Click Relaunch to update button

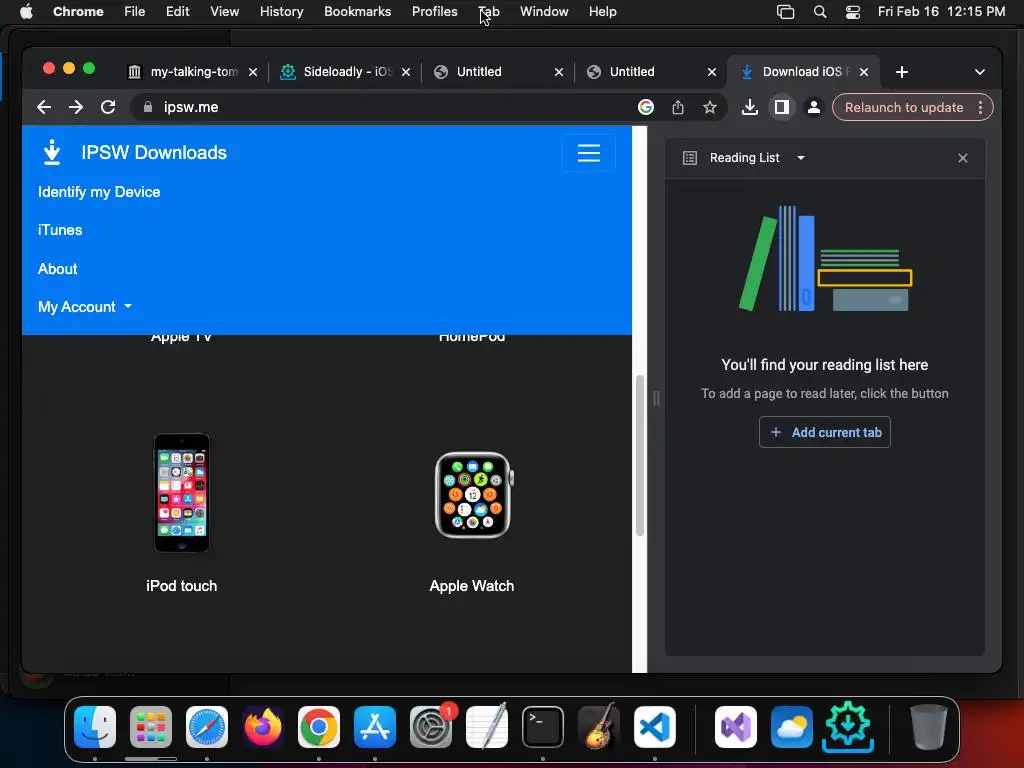[904, 107]
